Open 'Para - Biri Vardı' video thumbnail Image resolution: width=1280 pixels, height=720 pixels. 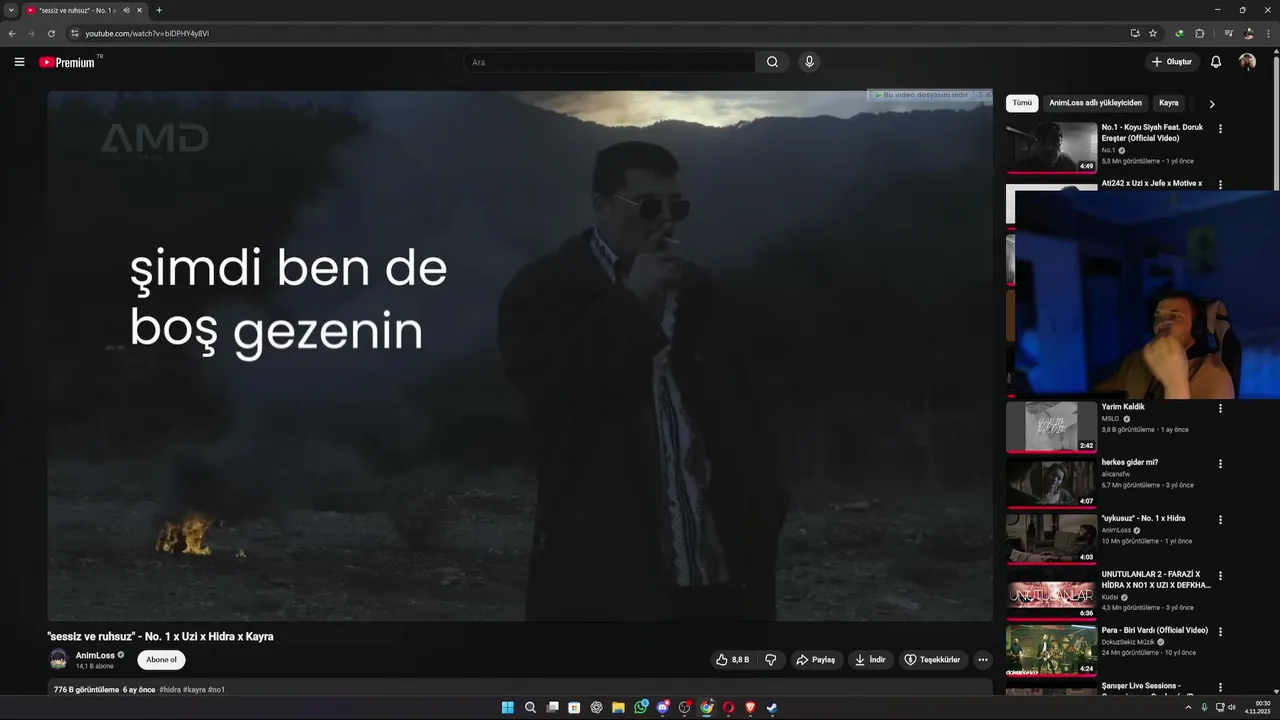[1051, 651]
